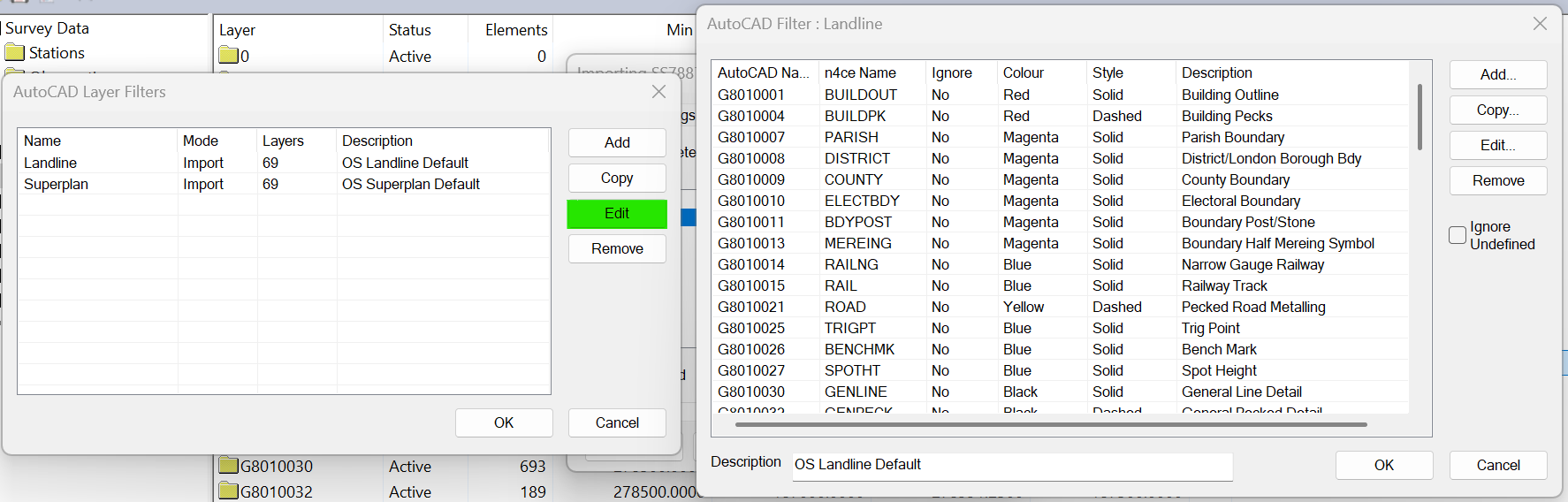The width and height of the screenshot is (1568, 502).
Task: Click element count 693 of G8010030
Action: point(533,466)
